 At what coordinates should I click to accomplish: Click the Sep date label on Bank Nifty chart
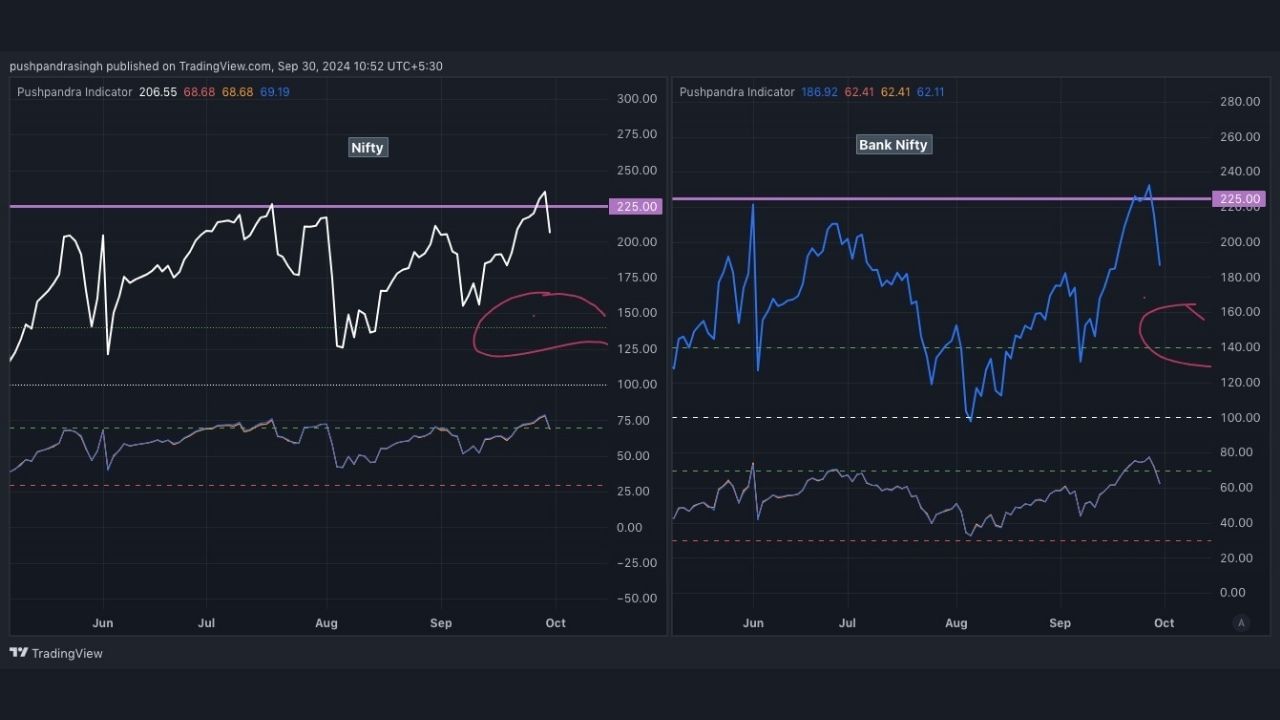coord(1060,623)
